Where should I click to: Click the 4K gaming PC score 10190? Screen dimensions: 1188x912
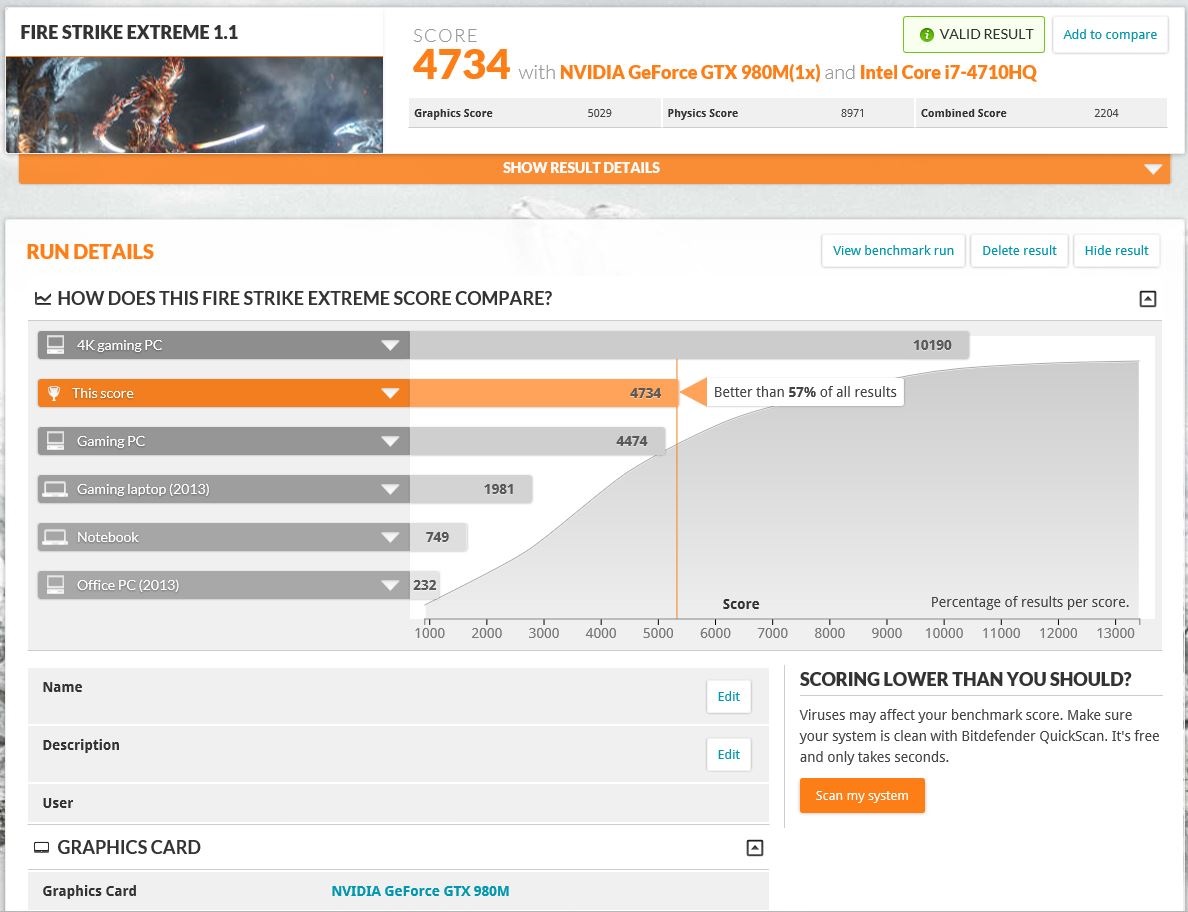[932, 345]
